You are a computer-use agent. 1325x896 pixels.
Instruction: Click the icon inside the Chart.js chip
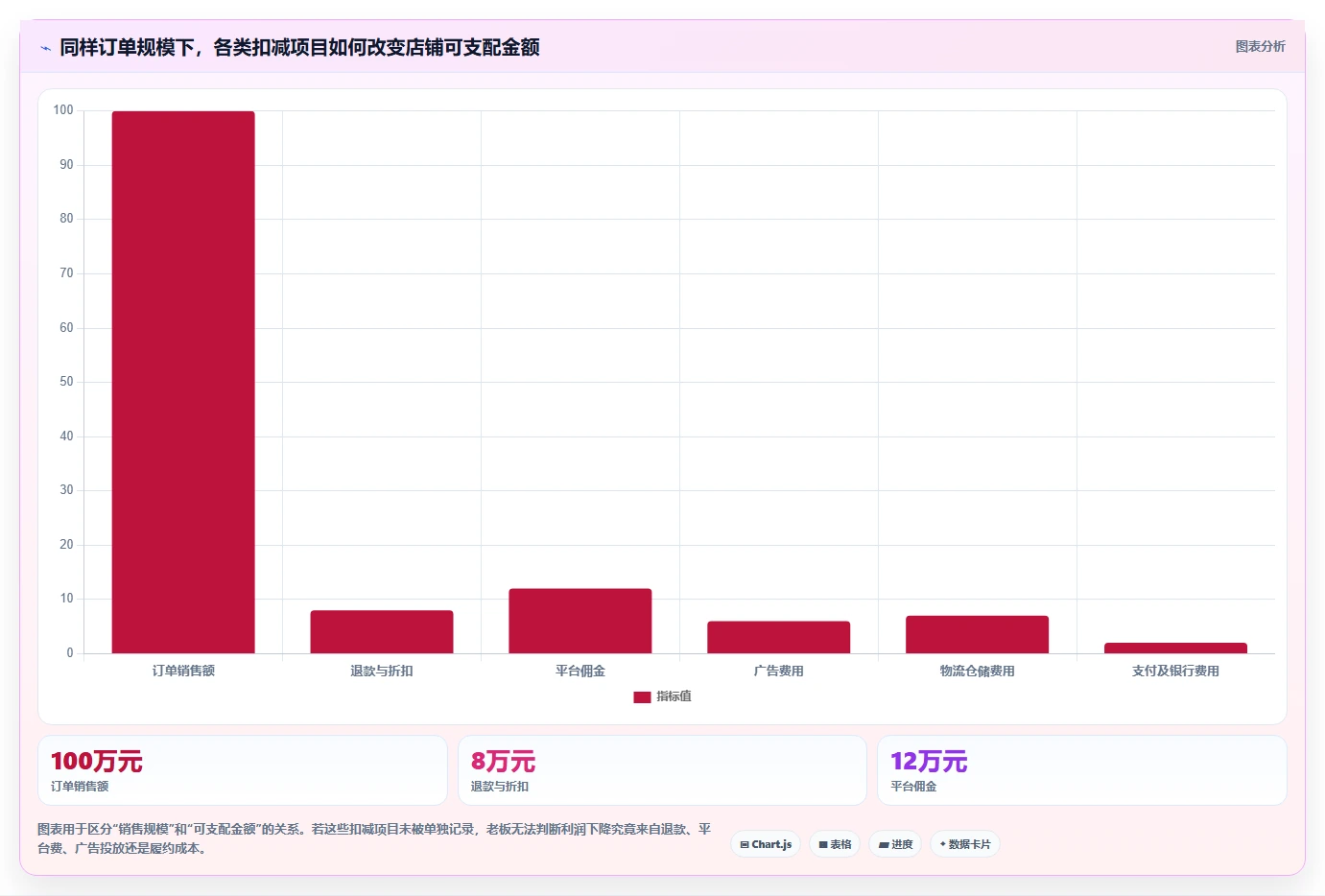745,845
